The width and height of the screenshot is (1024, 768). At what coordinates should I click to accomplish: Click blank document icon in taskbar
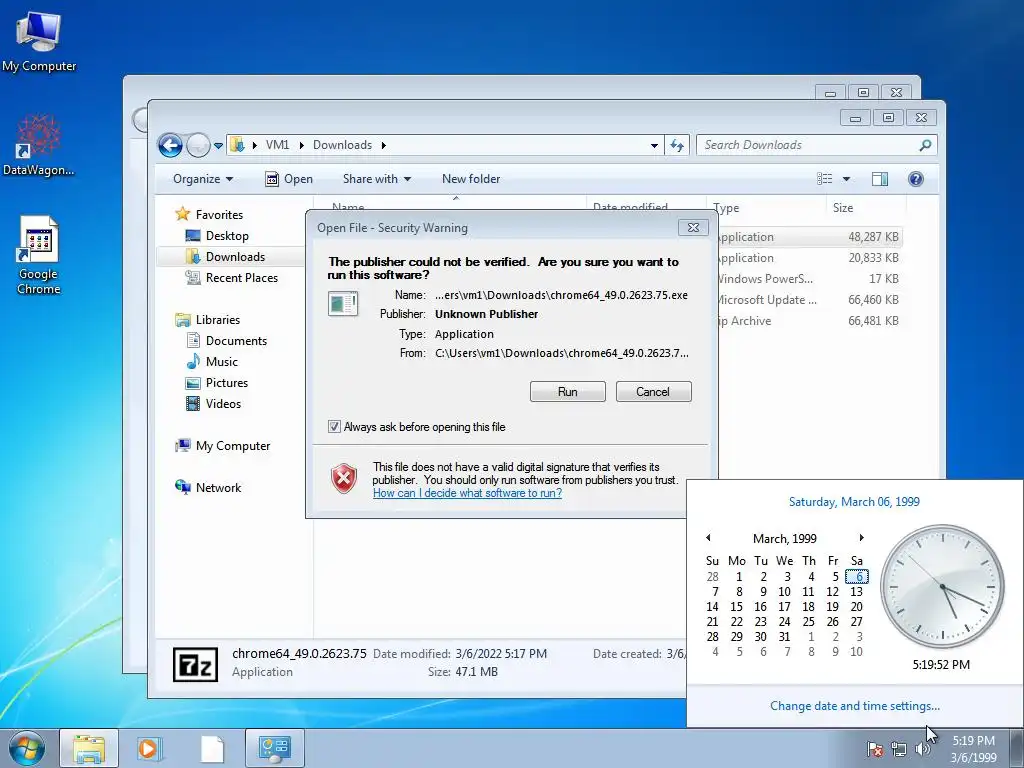212,748
